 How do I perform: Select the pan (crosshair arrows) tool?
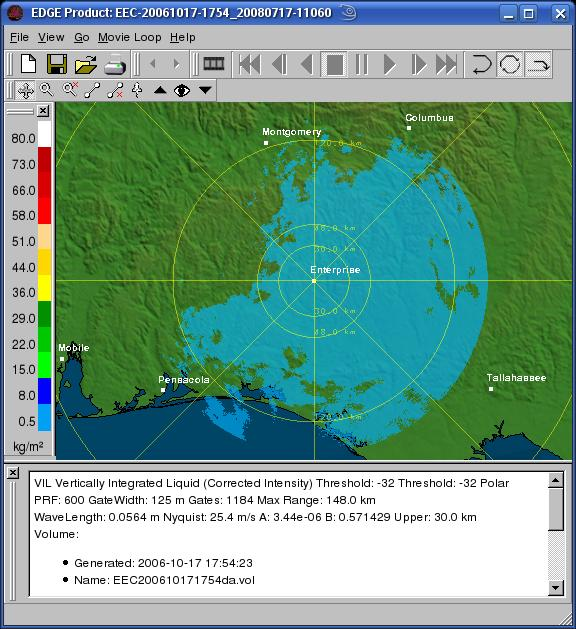(26, 90)
